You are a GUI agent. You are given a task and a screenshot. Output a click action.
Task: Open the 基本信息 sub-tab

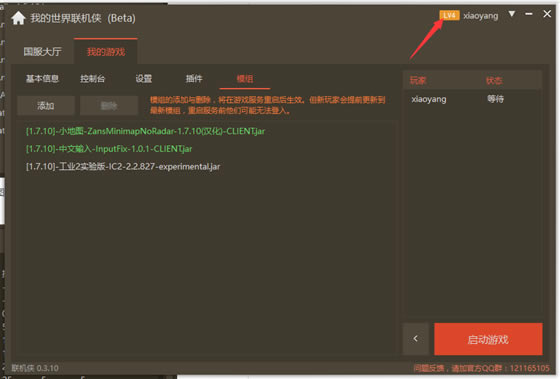point(42,79)
